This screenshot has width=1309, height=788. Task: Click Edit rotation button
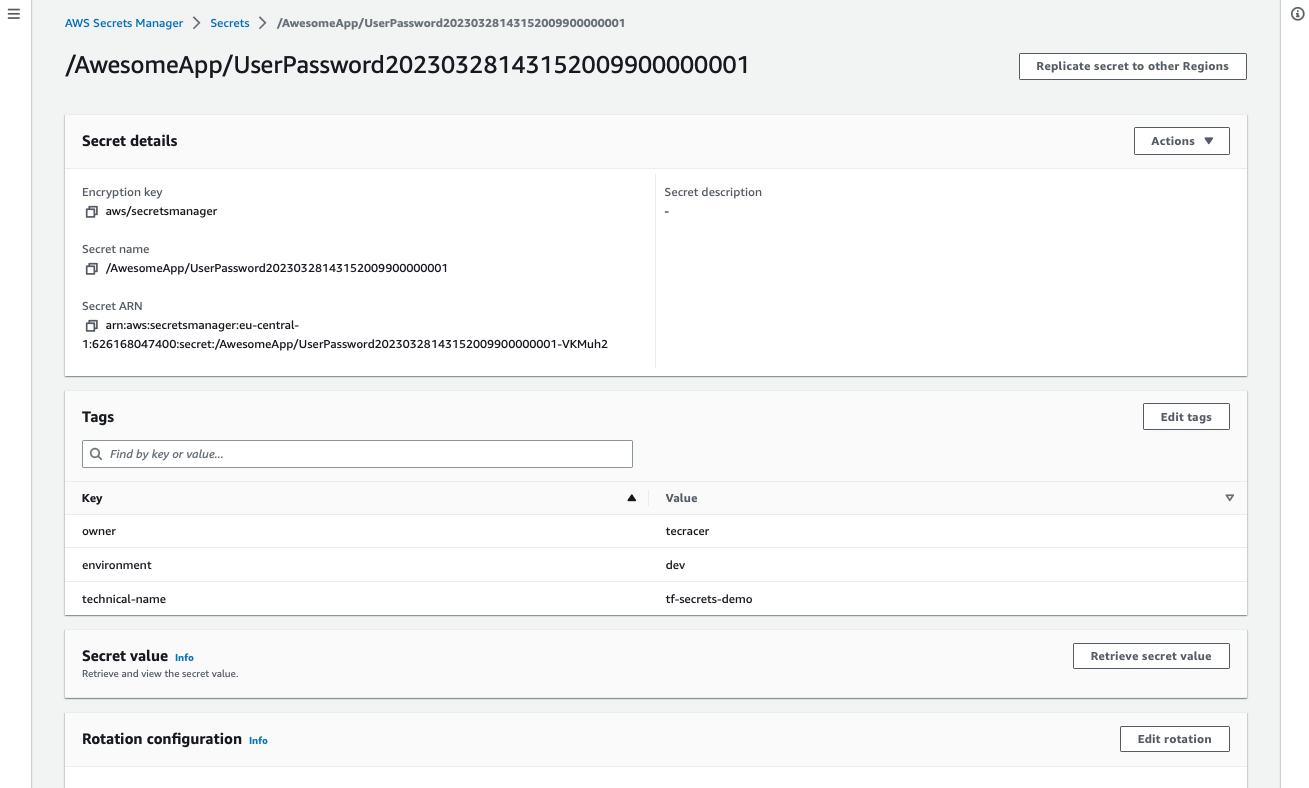tap(1174, 739)
